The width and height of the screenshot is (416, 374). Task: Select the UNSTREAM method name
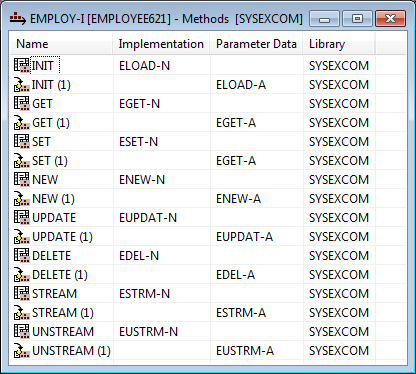tap(63, 332)
